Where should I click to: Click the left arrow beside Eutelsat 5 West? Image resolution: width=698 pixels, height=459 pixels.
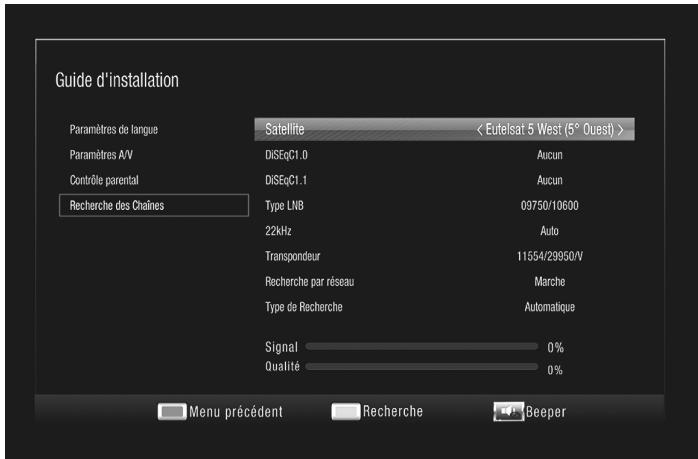coord(479,130)
